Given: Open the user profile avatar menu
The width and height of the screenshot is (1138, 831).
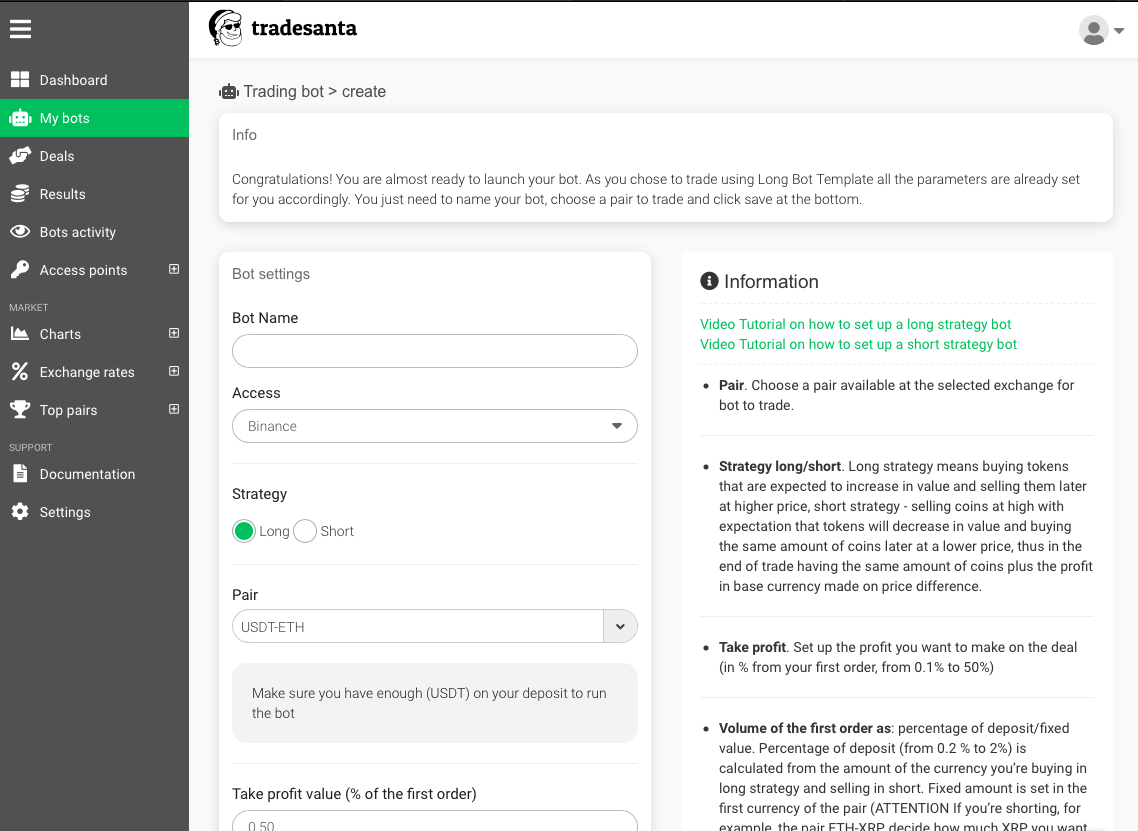Looking at the screenshot, I should (1101, 30).
